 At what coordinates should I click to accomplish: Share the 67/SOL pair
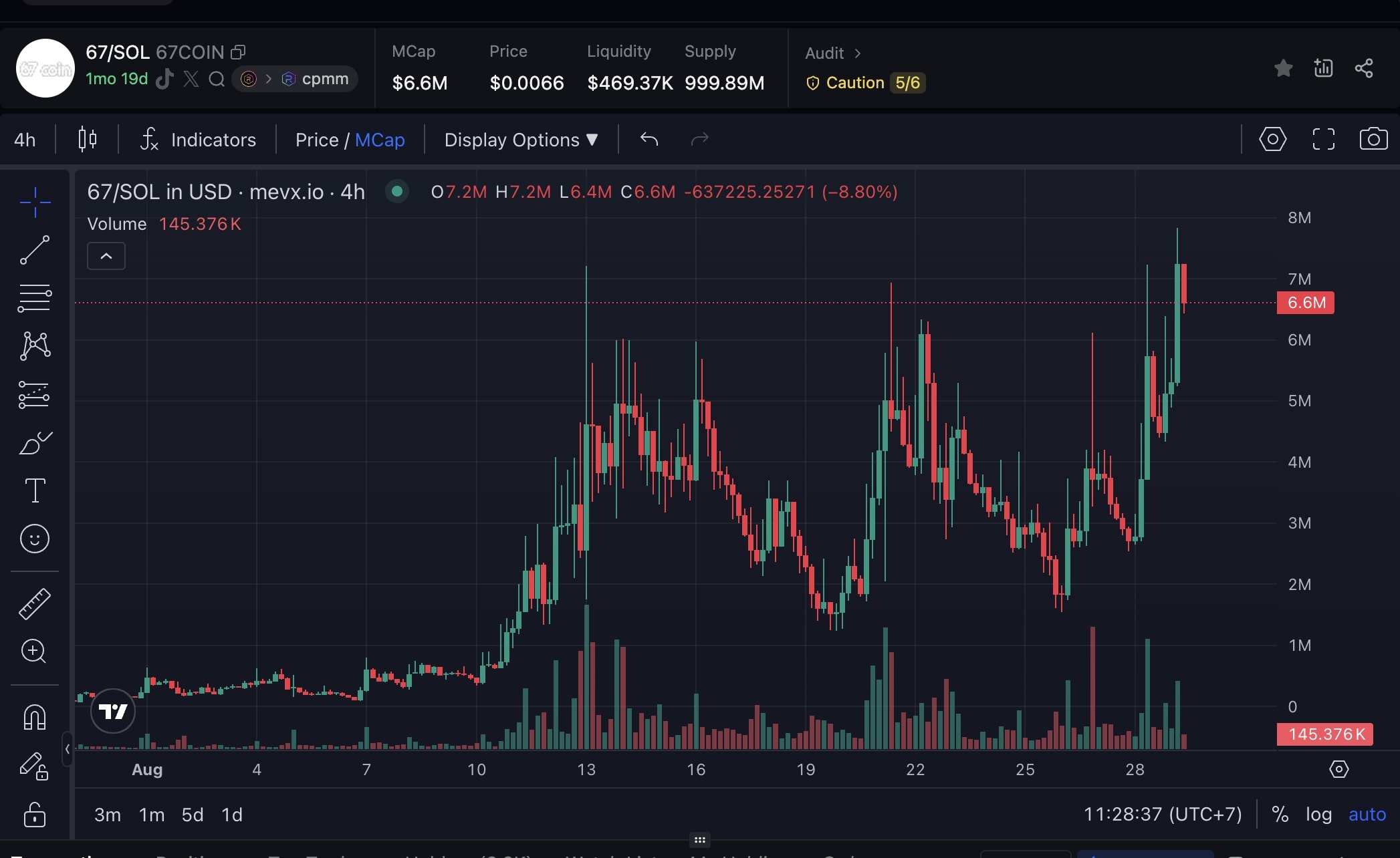1364,67
